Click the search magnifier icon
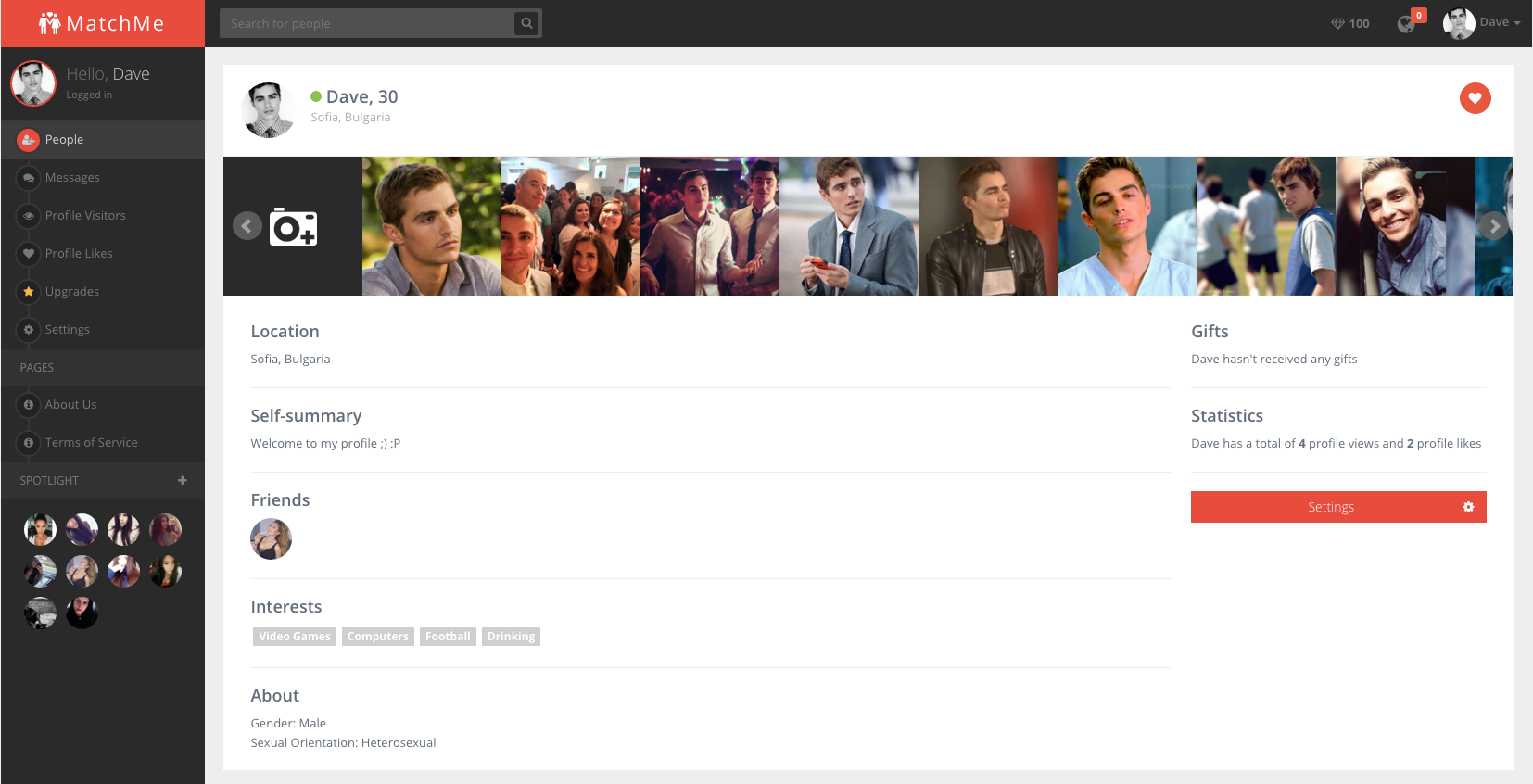The width and height of the screenshot is (1533, 784). [526, 23]
